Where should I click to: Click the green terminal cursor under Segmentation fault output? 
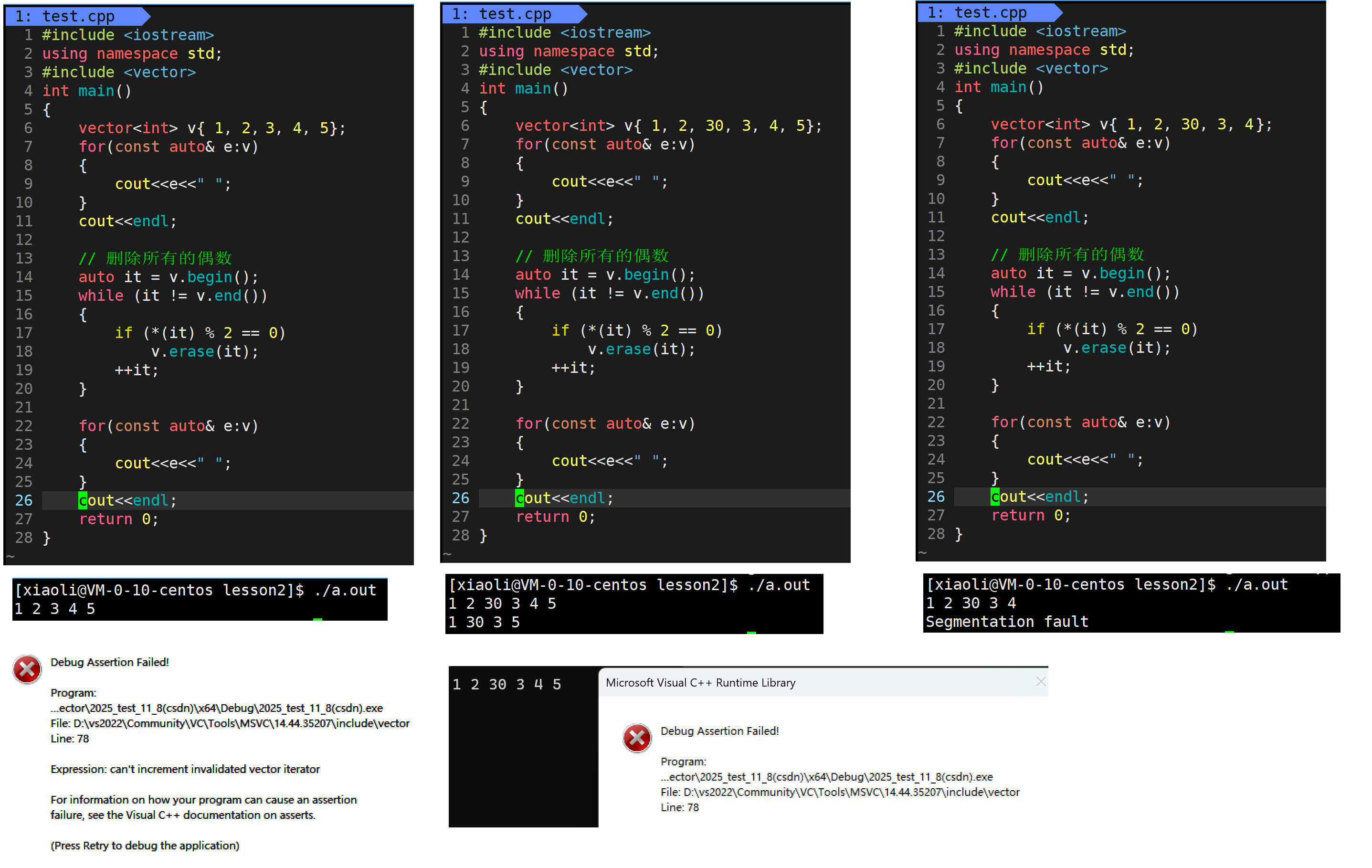click(x=1230, y=632)
